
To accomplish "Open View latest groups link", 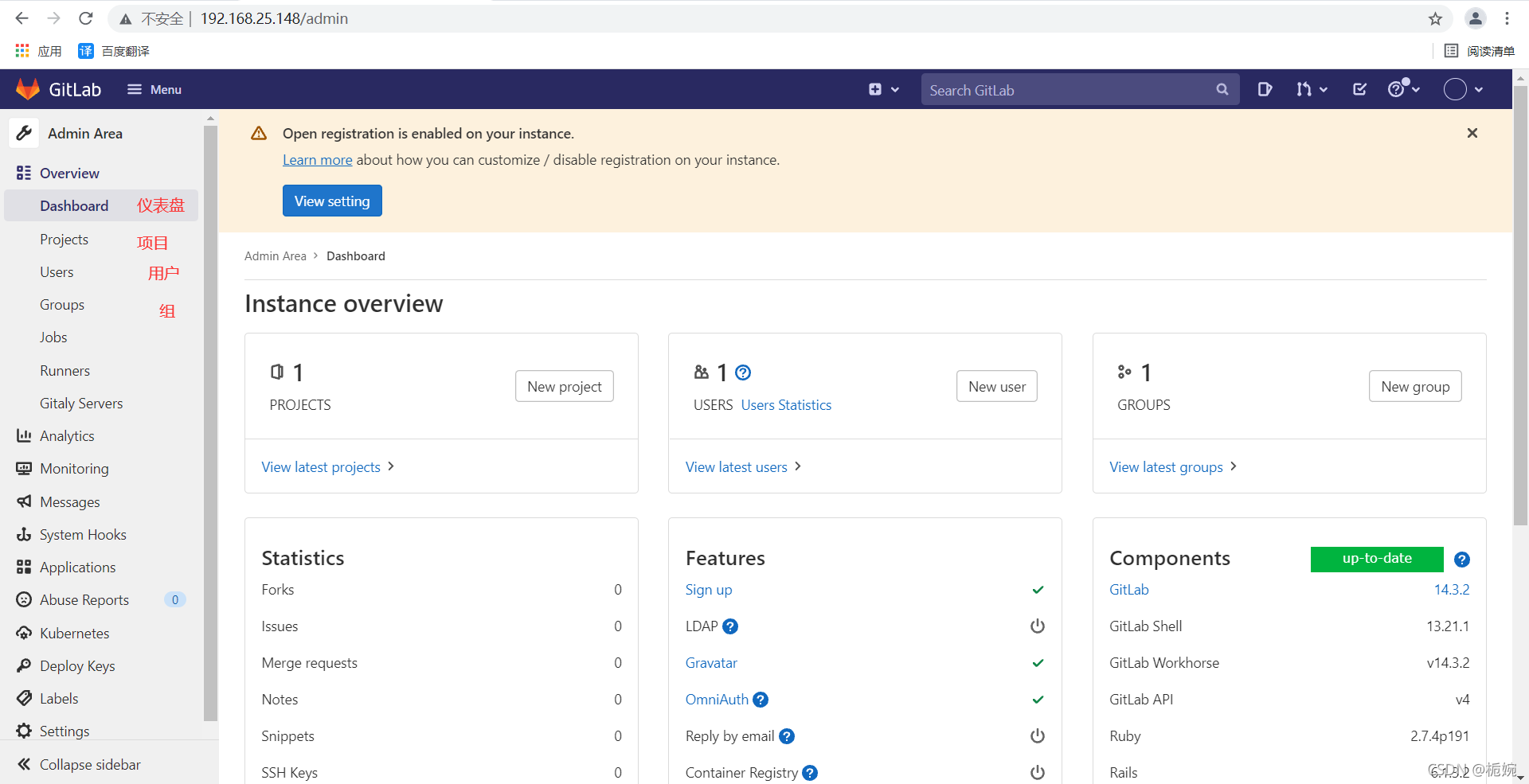I will tap(1173, 467).
